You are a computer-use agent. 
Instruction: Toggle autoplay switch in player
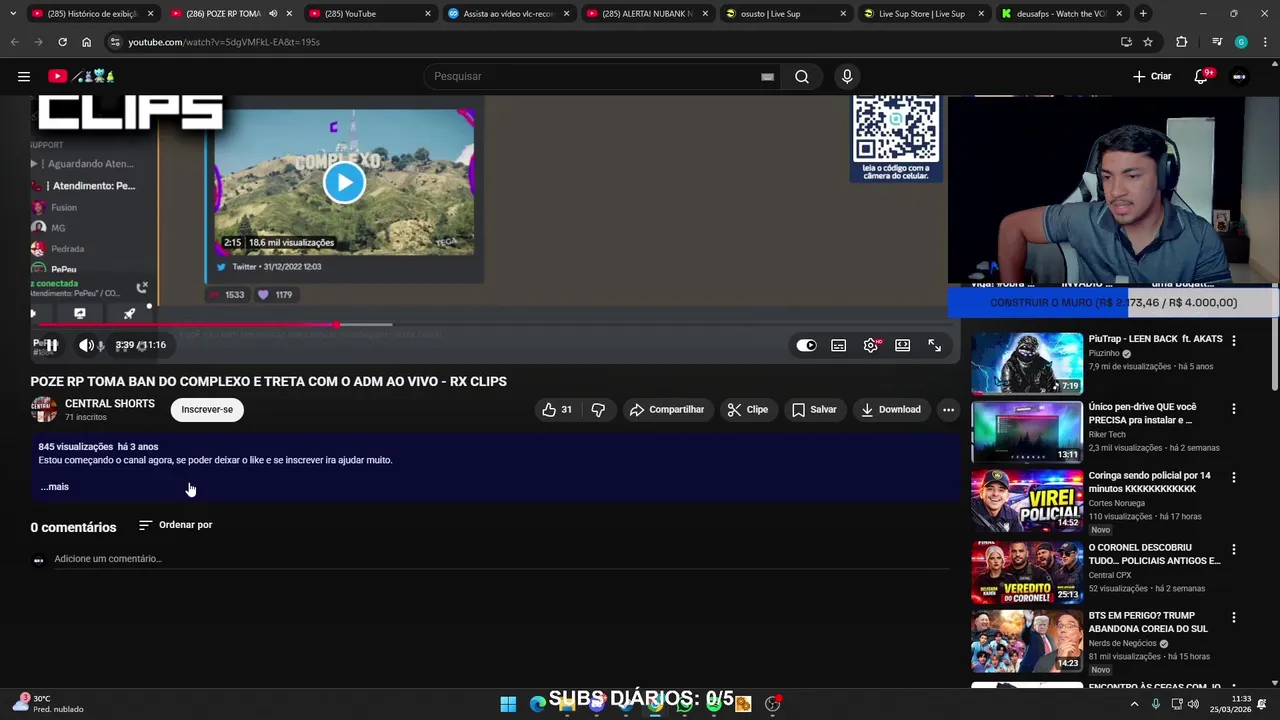(x=806, y=345)
